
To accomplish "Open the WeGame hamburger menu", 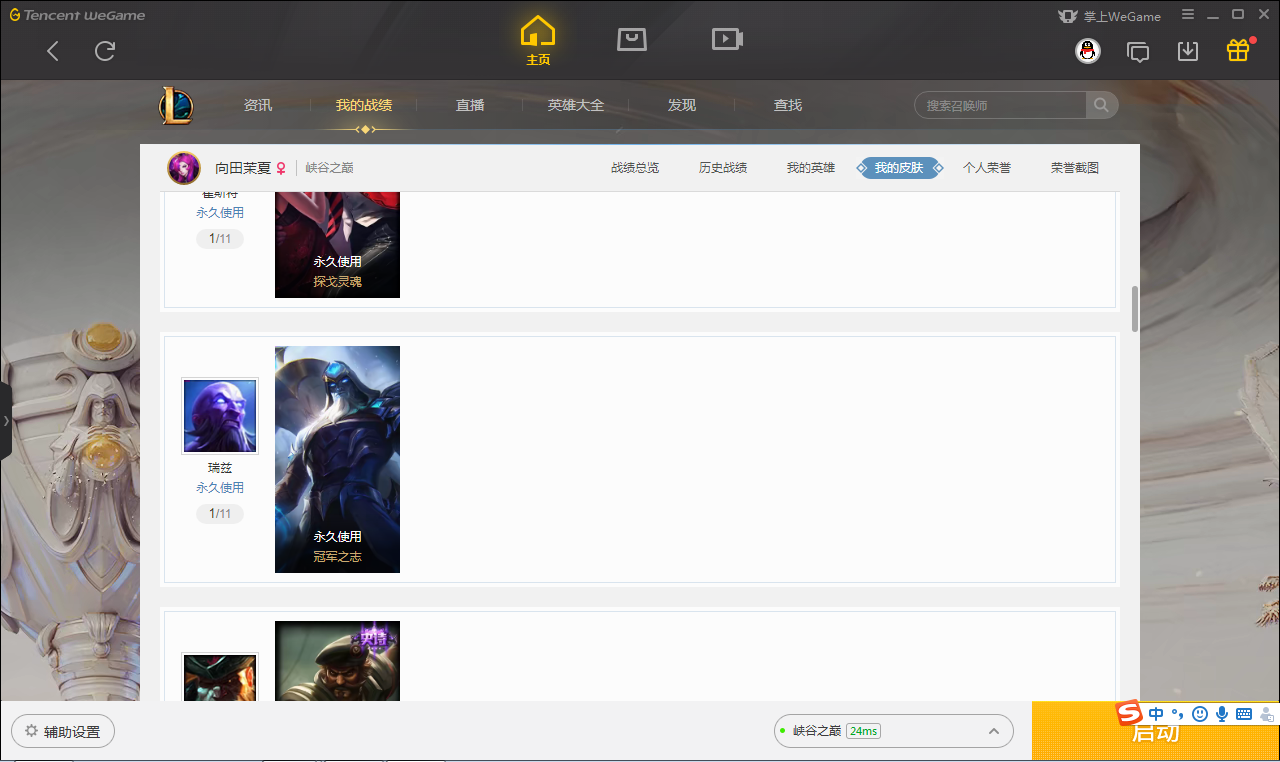I will [x=1188, y=15].
